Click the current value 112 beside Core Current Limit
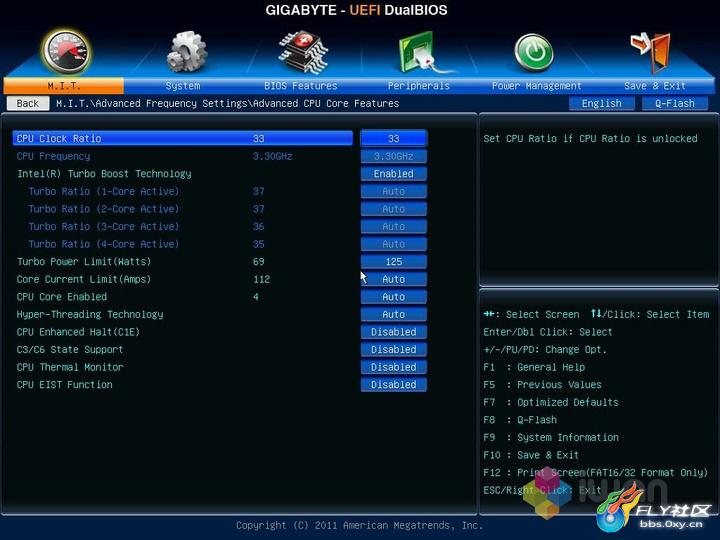The height and width of the screenshot is (540, 720). click(261, 279)
